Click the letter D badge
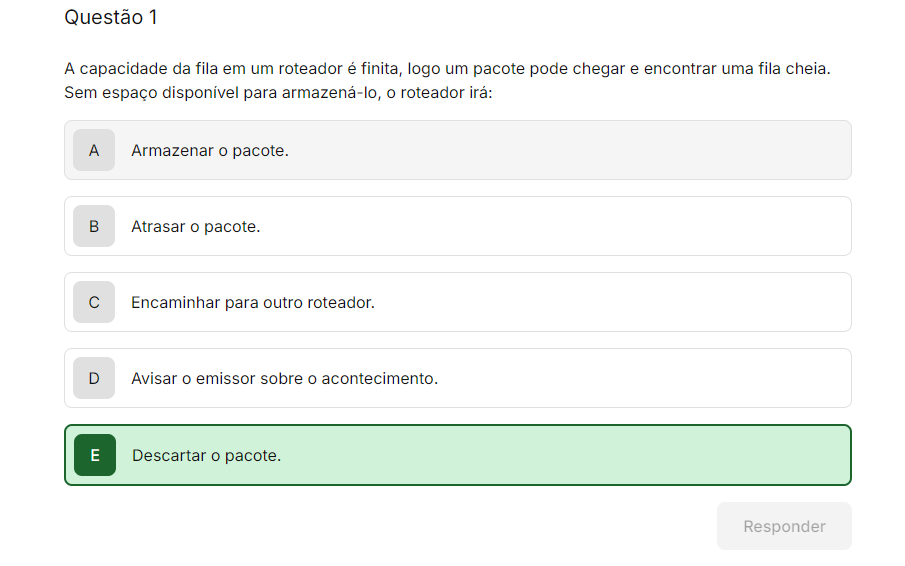 click(94, 378)
